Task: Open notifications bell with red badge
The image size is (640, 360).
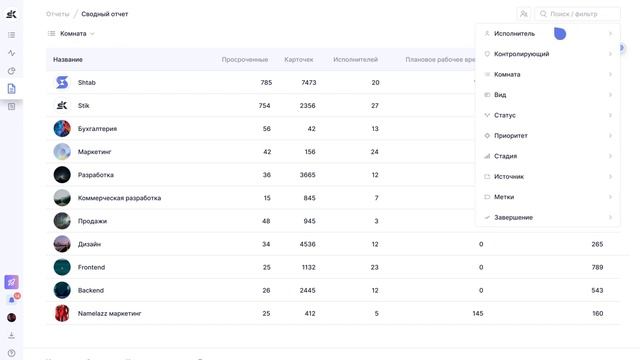Action: [x=12, y=300]
